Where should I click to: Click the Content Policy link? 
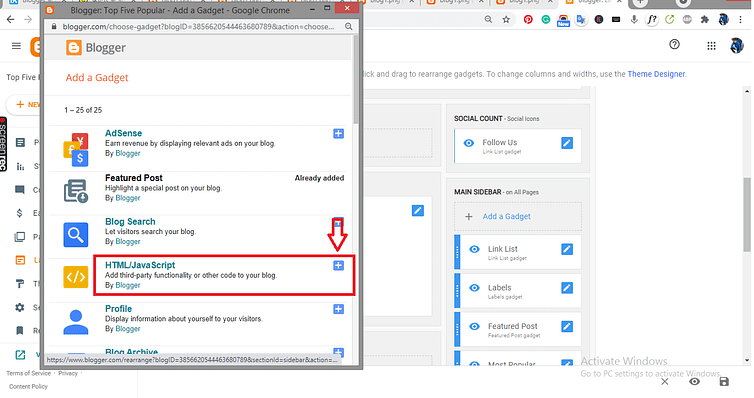(28, 386)
